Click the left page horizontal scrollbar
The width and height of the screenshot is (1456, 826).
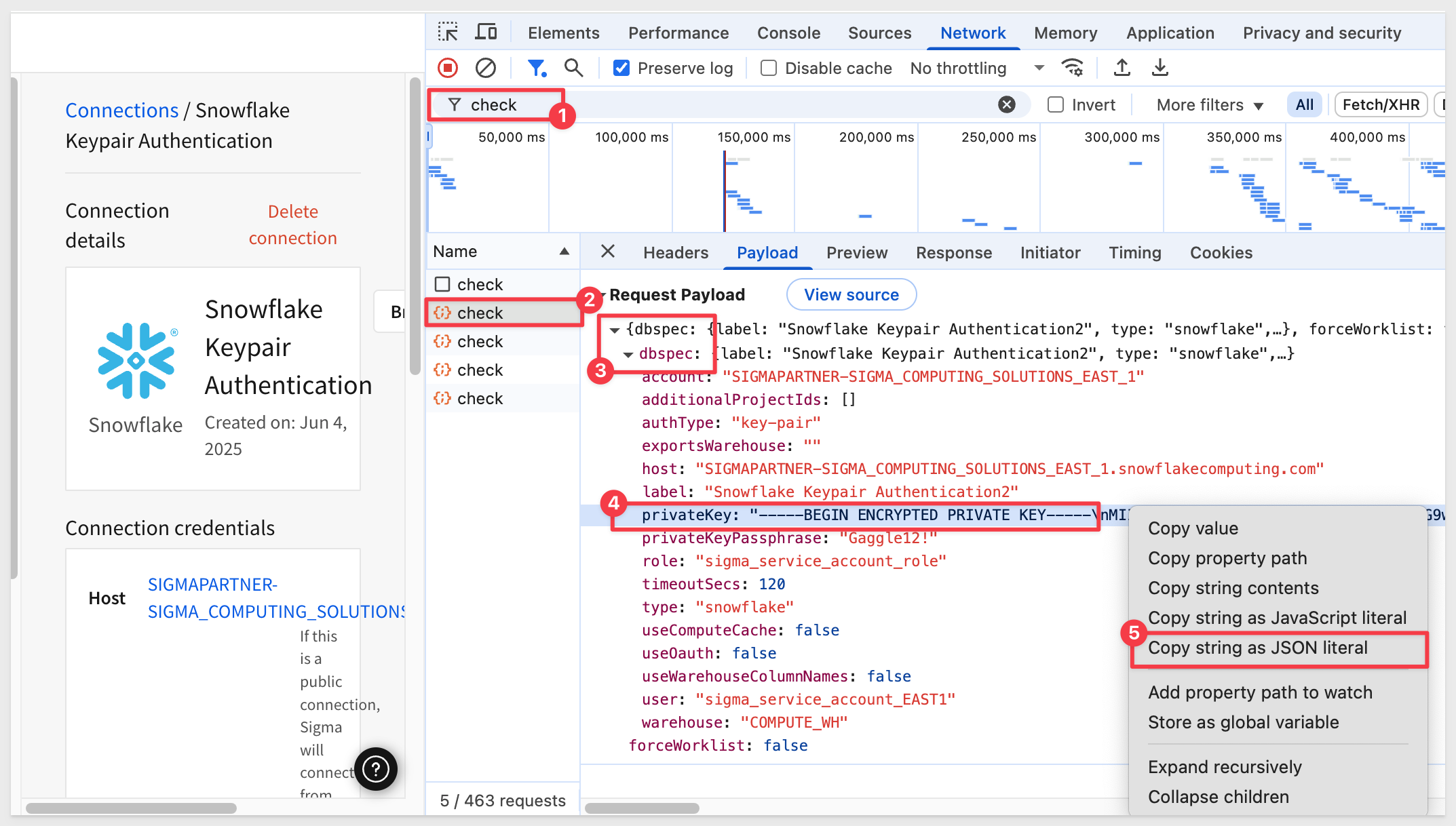point(131,808)
